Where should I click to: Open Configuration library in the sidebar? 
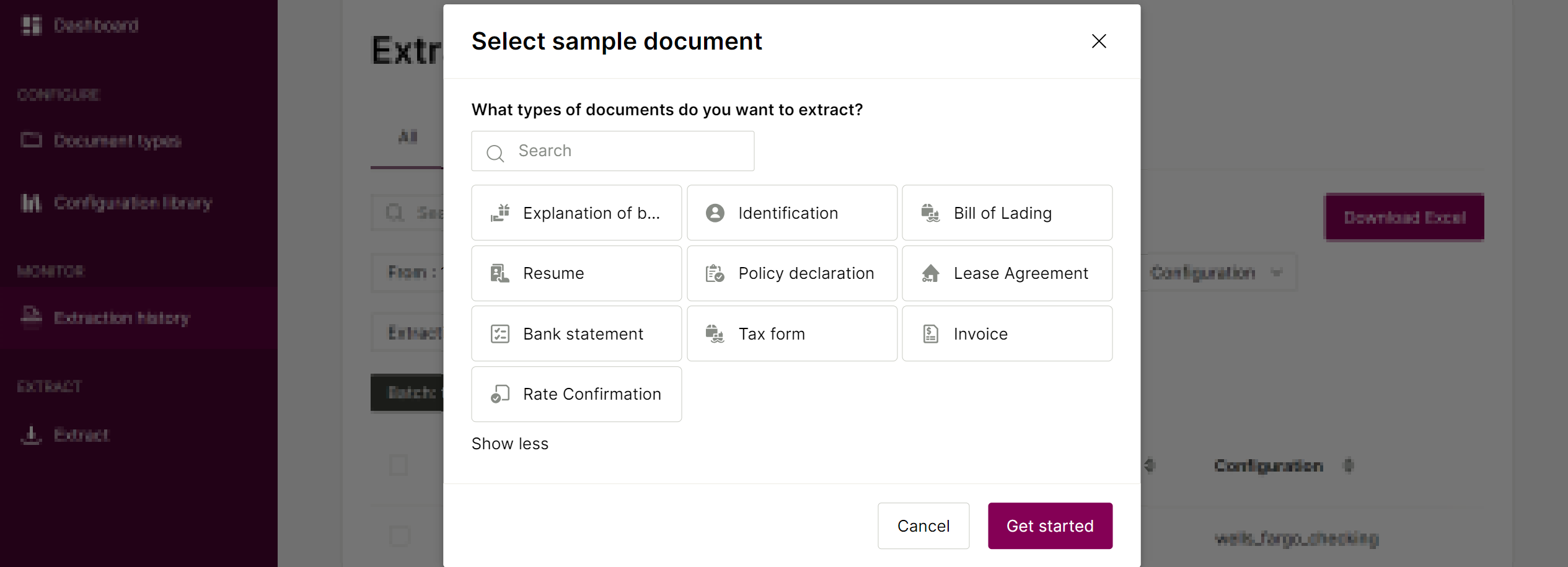pyautogui.click(x=133, y=203)
